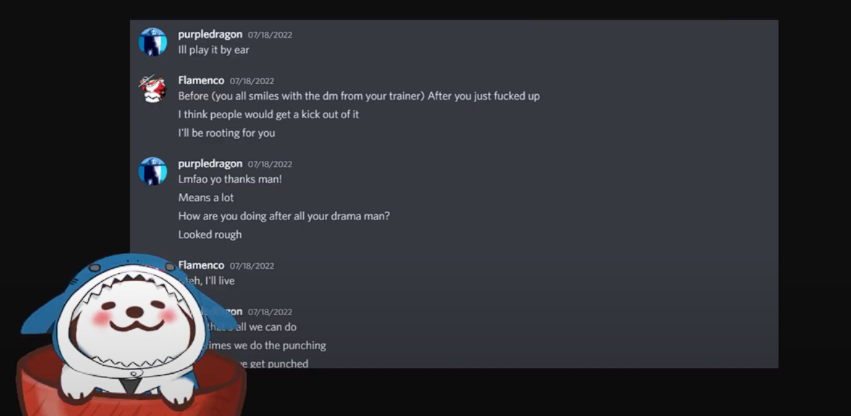This screenshot has width=851, height=416.
Task: Click purpledragon's avatar next to 'Lmfao yo thanks man!'
Action: (153, 171)
